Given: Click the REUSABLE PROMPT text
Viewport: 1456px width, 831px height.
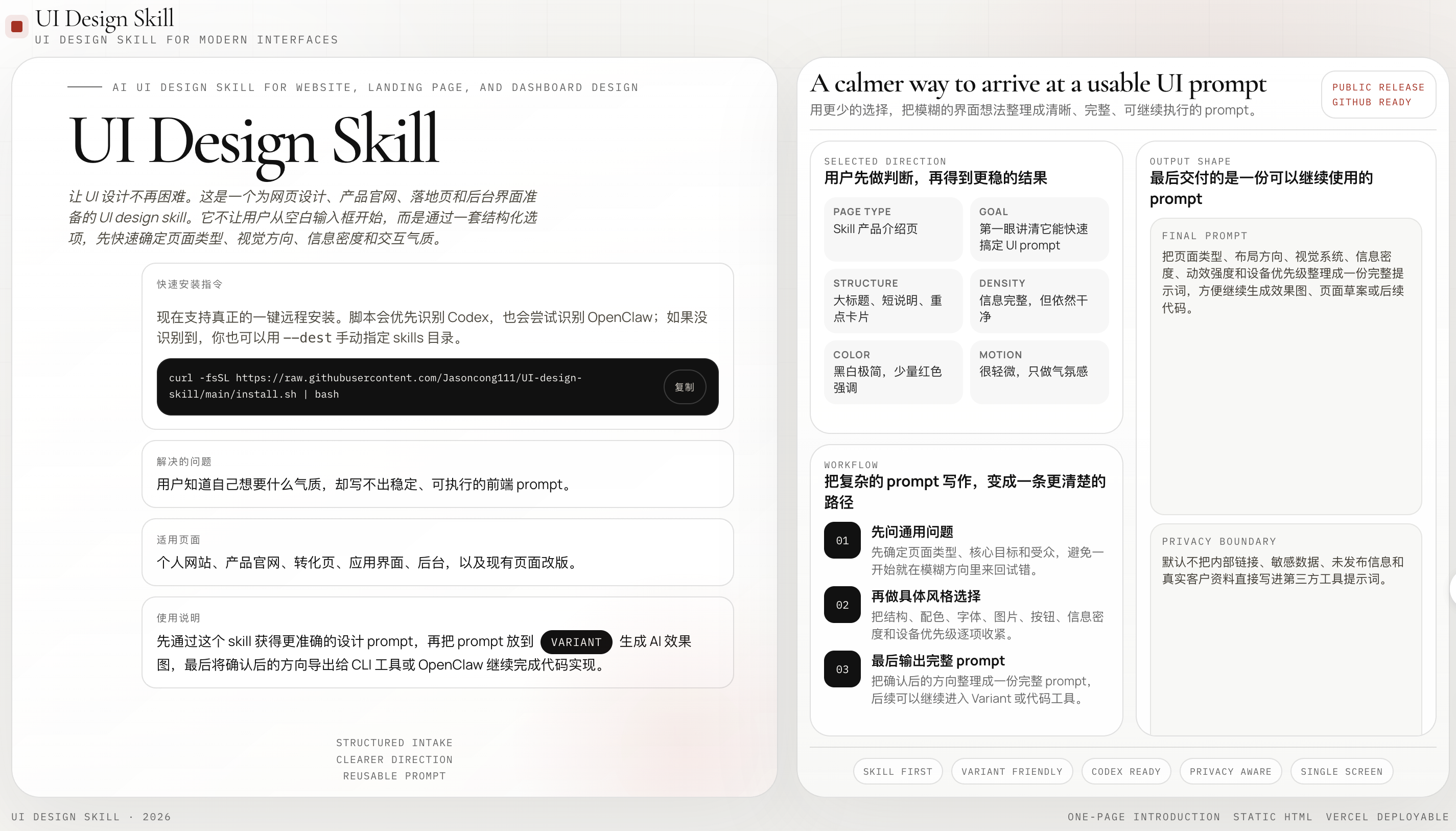Looking at the screenshot, I should [x=394, y=776].
